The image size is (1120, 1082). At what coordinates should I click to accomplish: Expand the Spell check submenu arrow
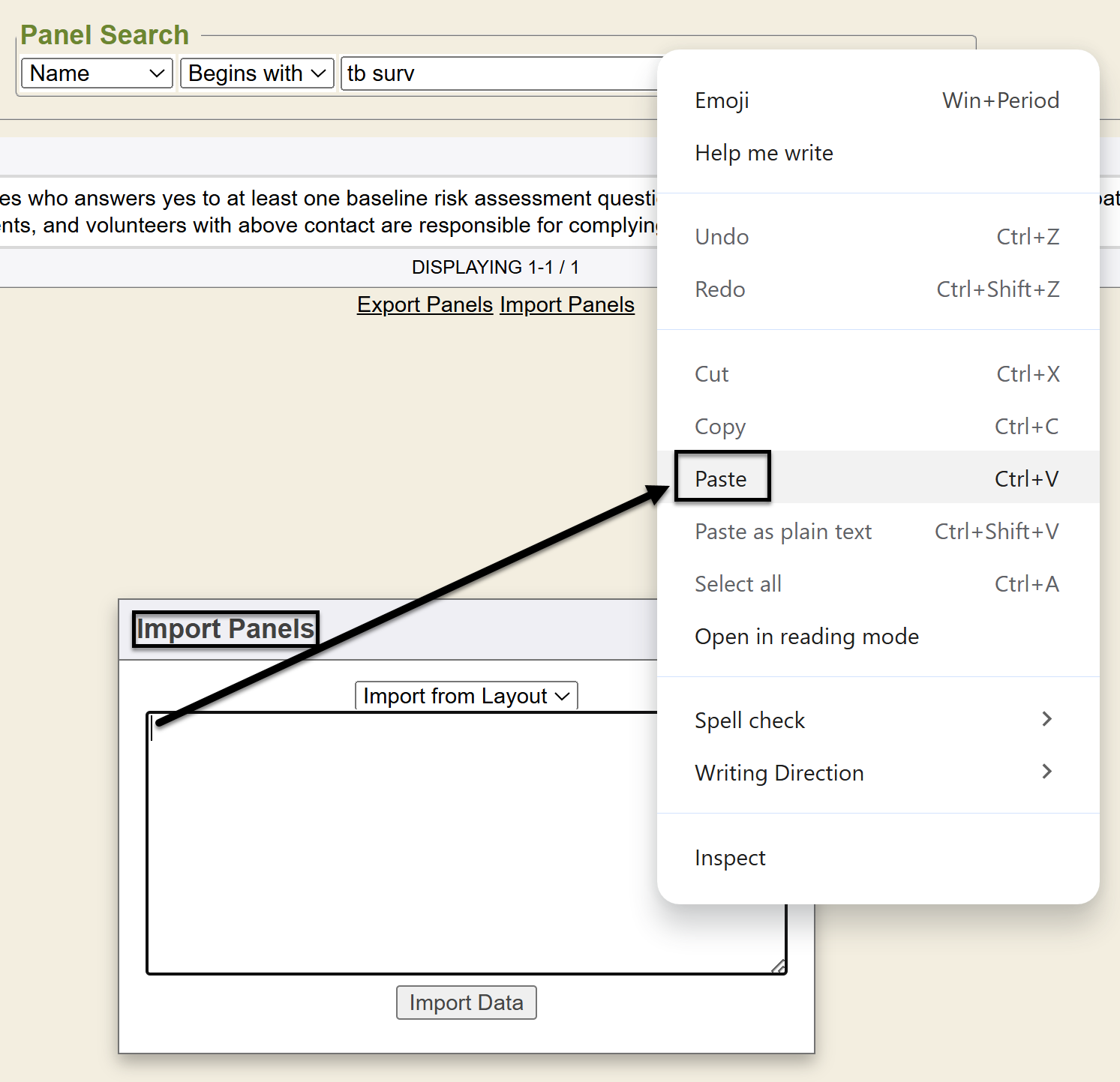(1047, 720)
